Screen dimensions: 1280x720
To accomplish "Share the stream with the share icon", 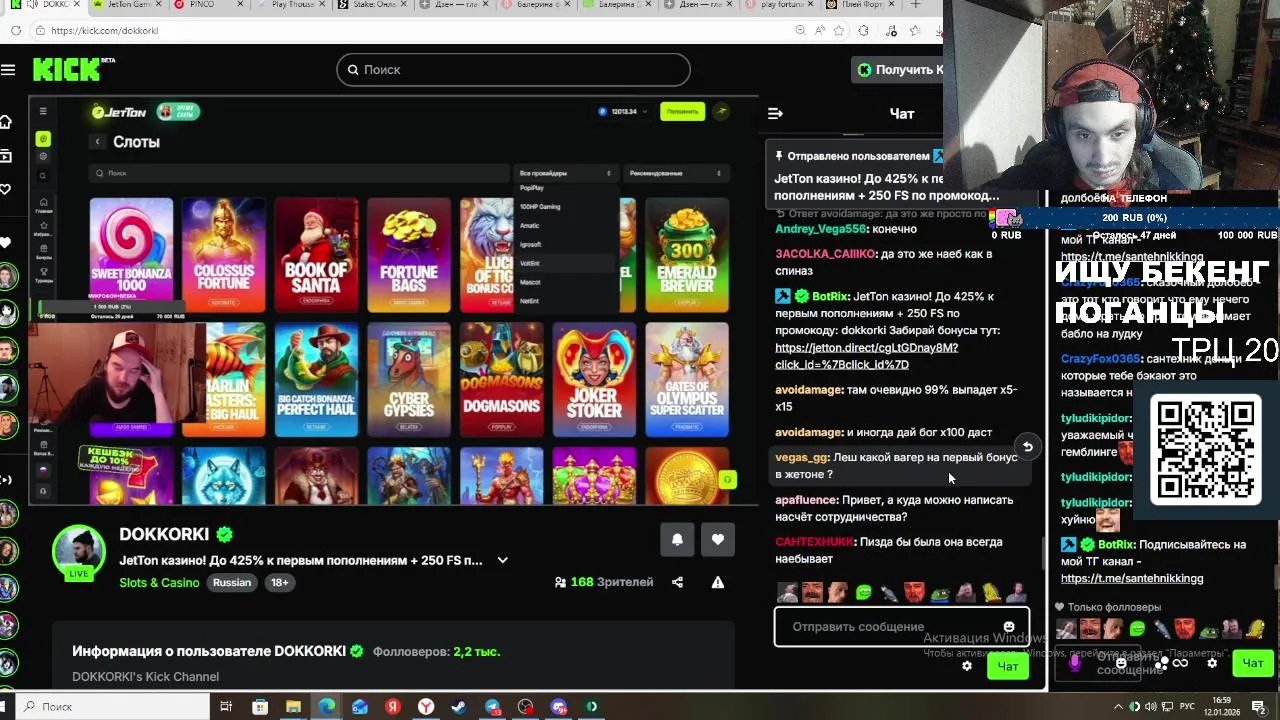I will (x=677, y=582).
